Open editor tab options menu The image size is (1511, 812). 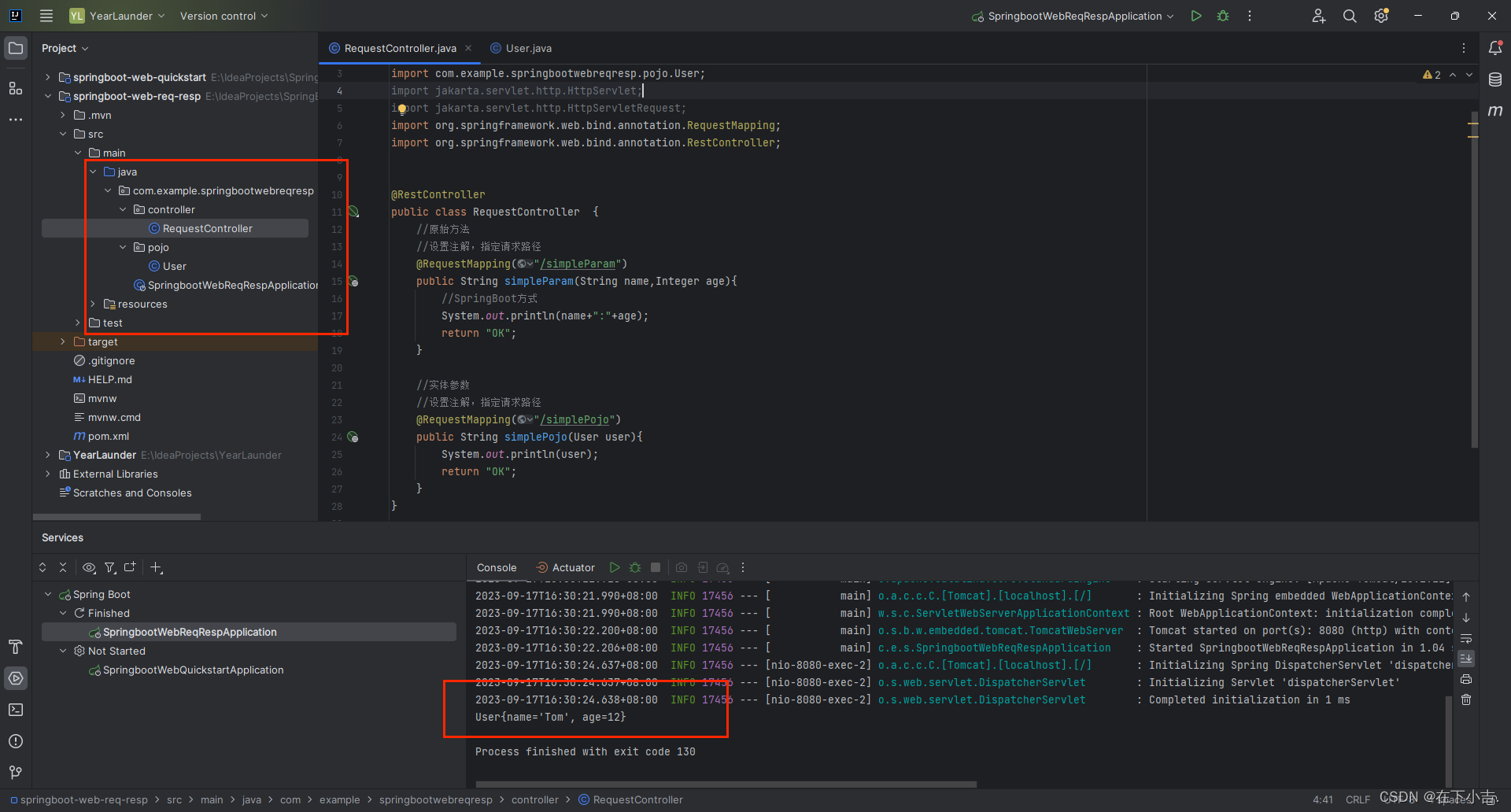(1464, 48)
